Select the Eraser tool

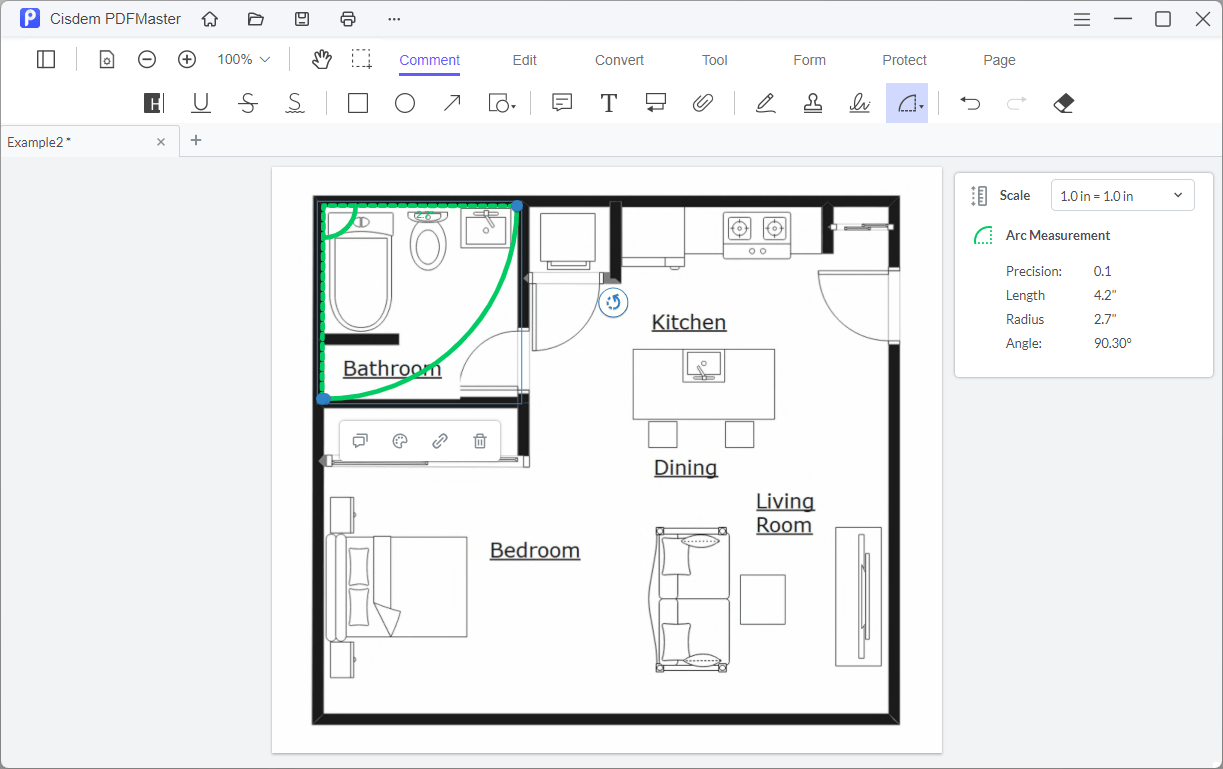point(1064,103)
